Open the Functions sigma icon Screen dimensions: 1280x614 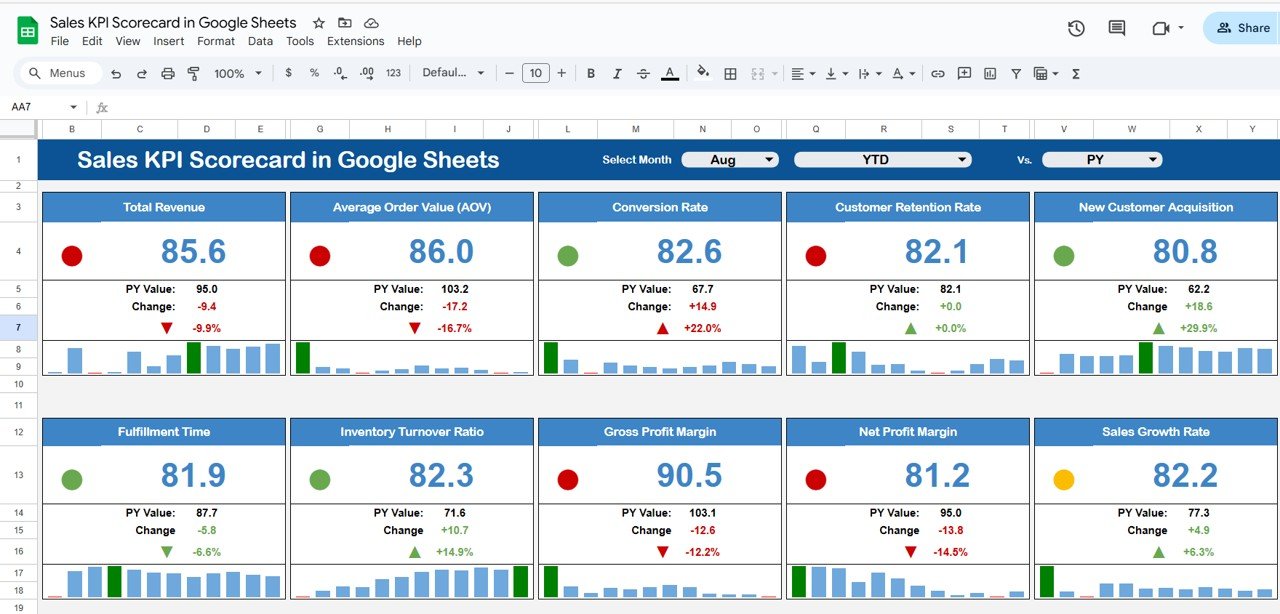click(x=1075, y=73)
